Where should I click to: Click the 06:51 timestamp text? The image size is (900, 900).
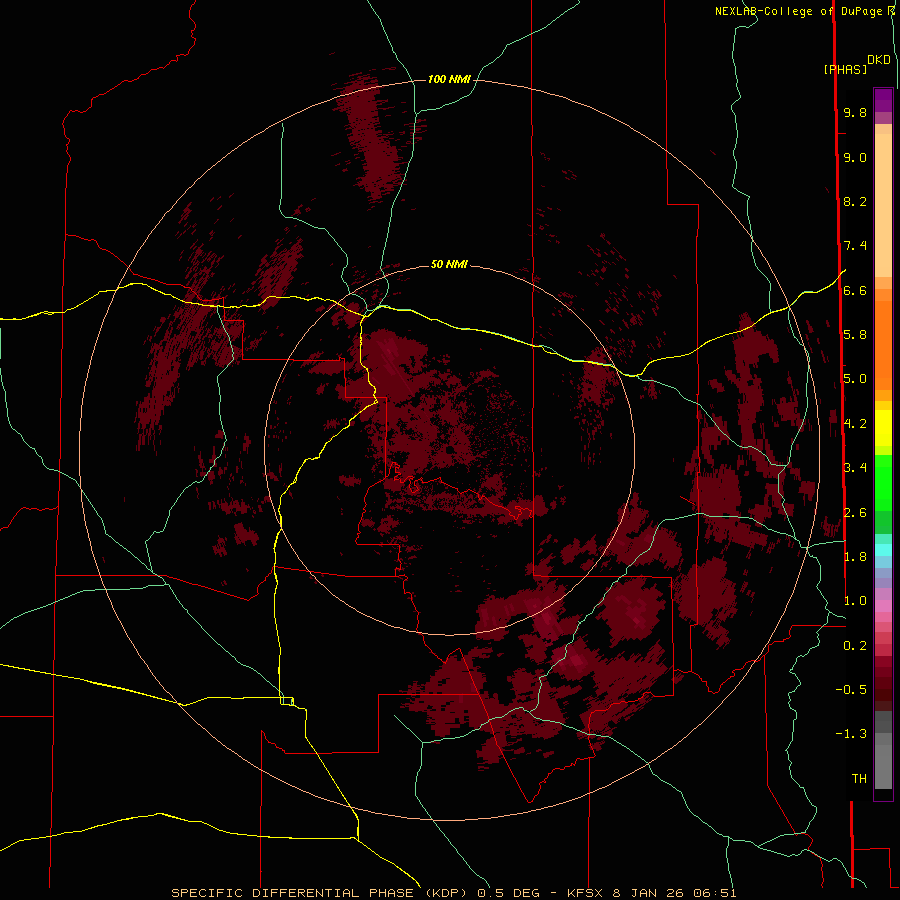715,893
